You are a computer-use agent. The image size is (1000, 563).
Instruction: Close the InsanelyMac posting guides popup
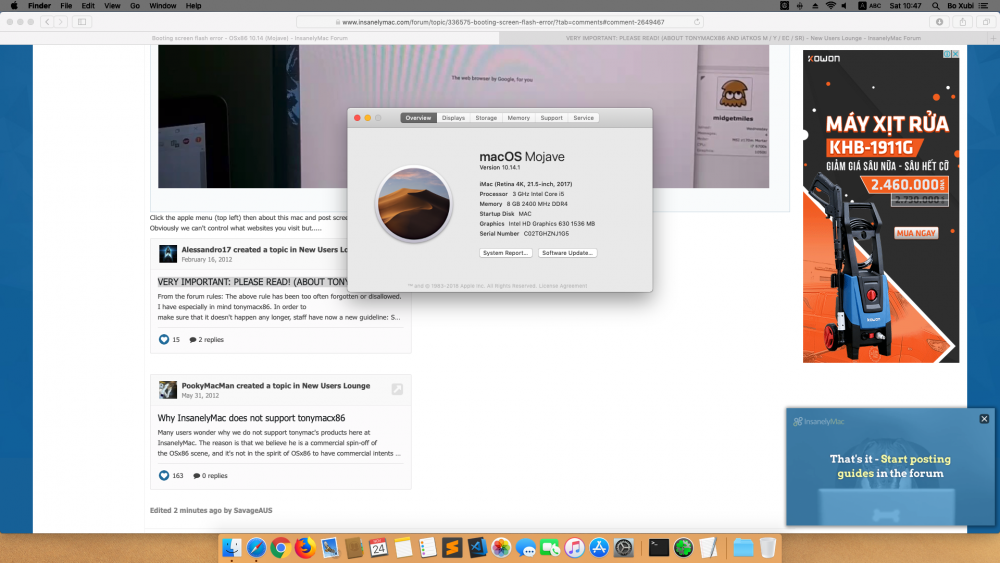(984, 419)
